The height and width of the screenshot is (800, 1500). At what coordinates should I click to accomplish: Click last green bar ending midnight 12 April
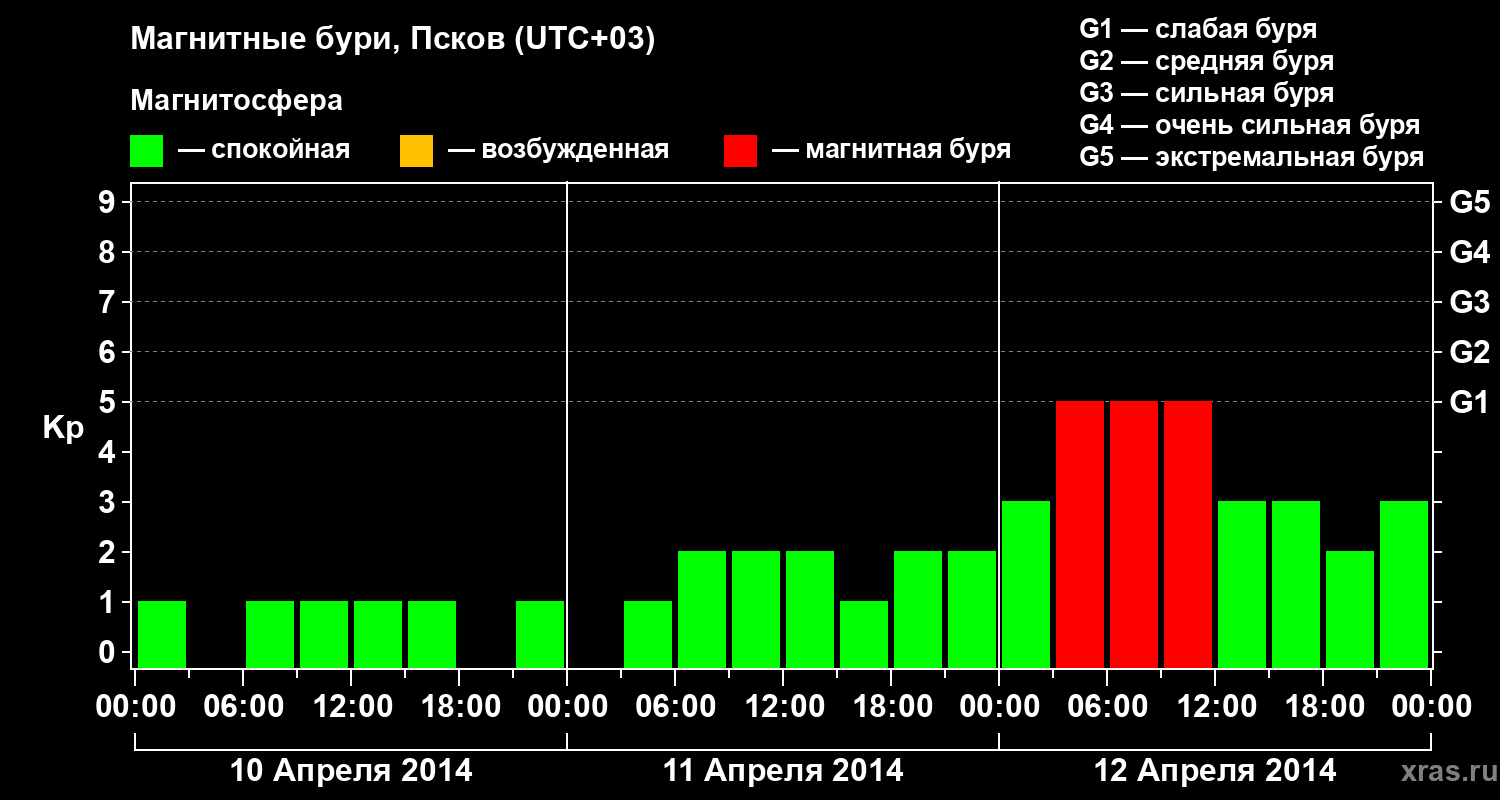(x=1404, y=584)
